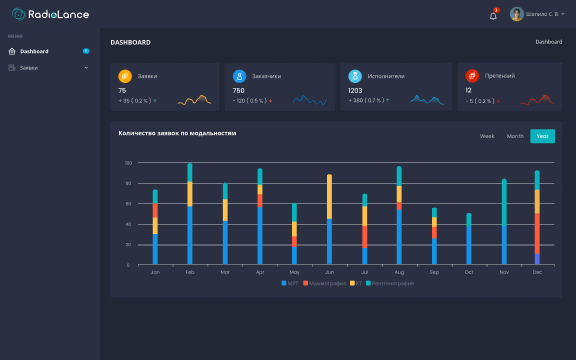Open the Заявки menu item in sidebar
This screenshot has height=360, width=576.
pyautogui.click(x=49, y=68)
